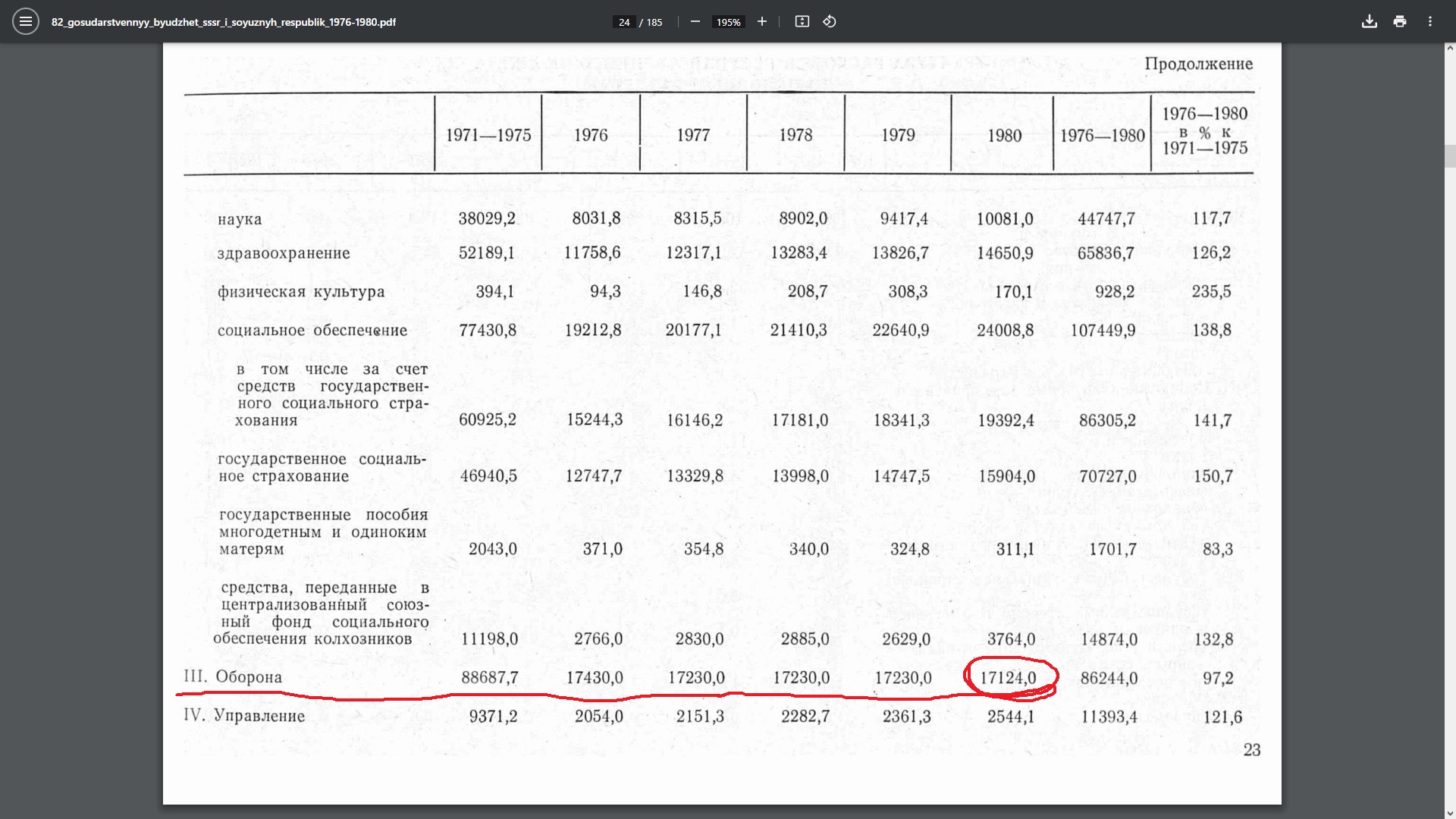Click the vertical scrollbar thumb
The image size is (1456, 819).
click(x=1450, y=155)
